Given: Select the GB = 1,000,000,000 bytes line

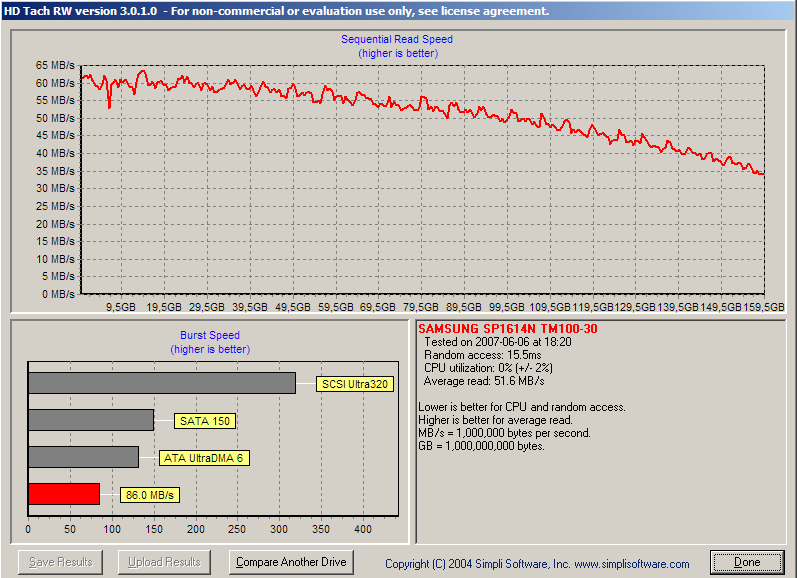Looking at the screenshot, I should [x=481, y=446].
